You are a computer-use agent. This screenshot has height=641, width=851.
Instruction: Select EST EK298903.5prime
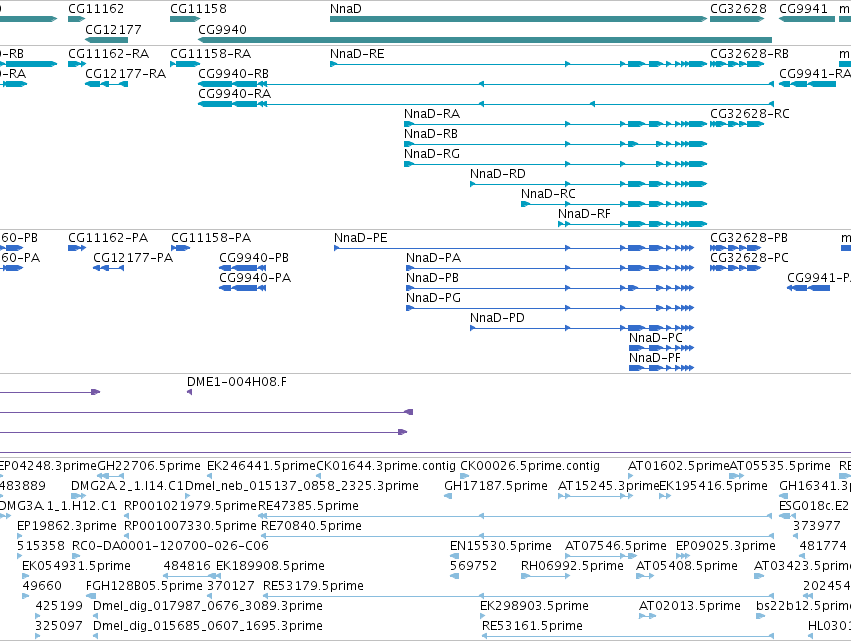(x=482, y=616)
